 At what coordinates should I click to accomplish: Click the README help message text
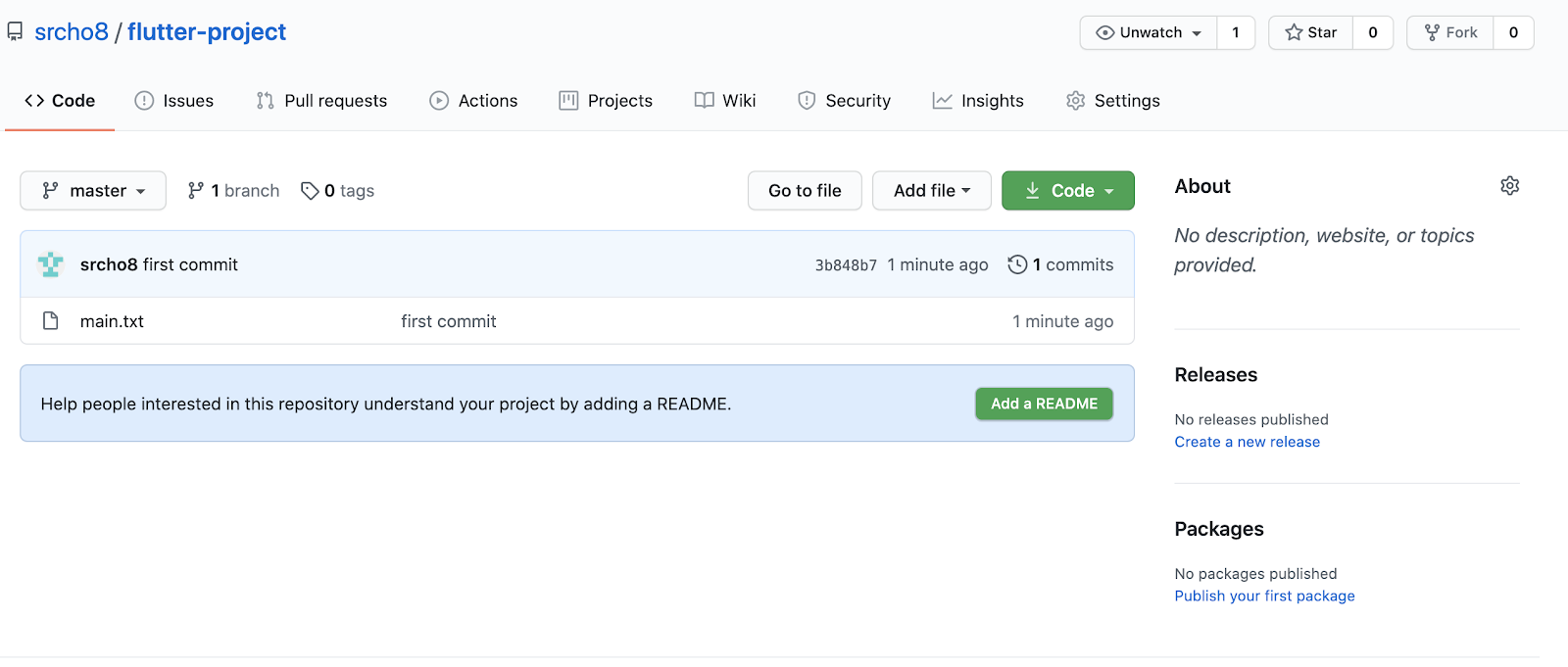(x=386, y=404)
